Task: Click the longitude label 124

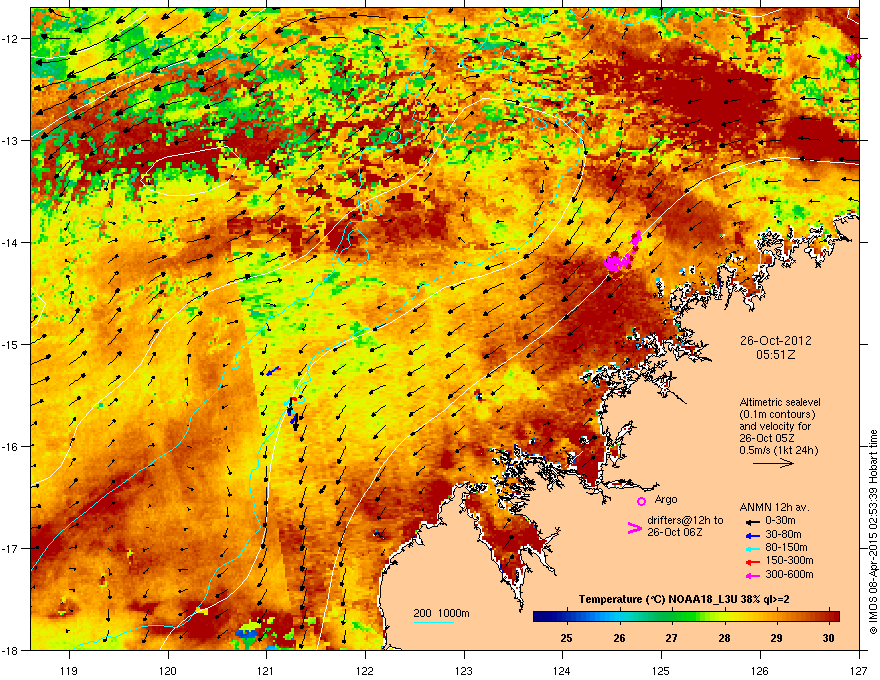Action: coord(562,670)
